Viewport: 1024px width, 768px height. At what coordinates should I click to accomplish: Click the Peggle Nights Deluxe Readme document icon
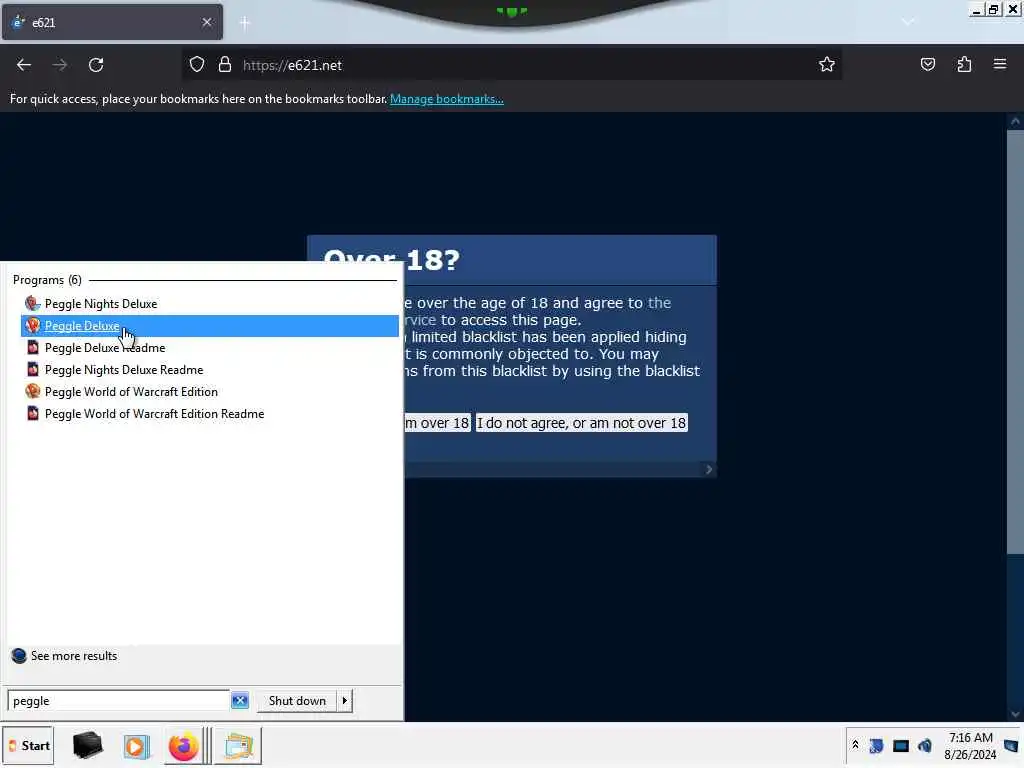tap(33, 370)
